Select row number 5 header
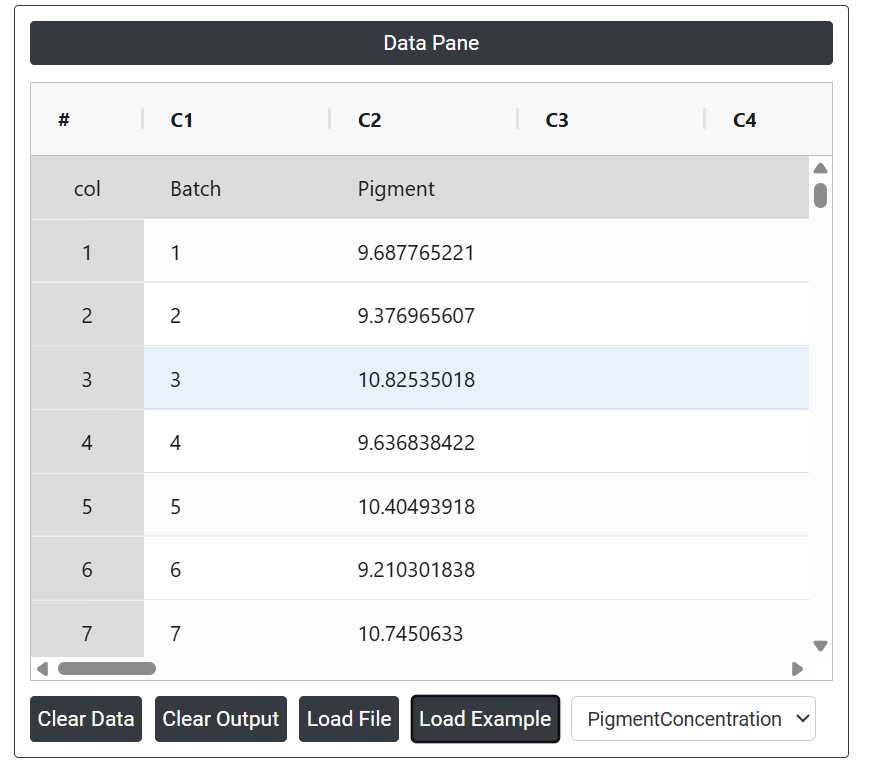The image size is (874, 771). pos(87,507)
